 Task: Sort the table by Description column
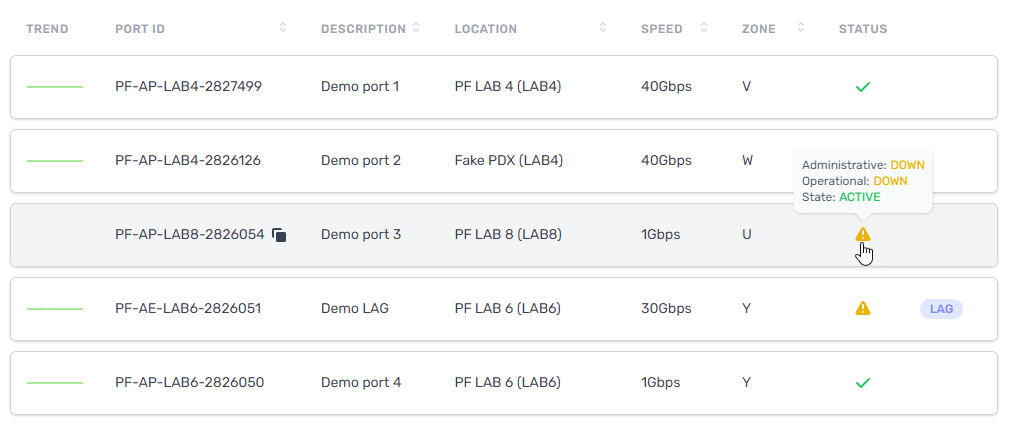coord(416,28)
